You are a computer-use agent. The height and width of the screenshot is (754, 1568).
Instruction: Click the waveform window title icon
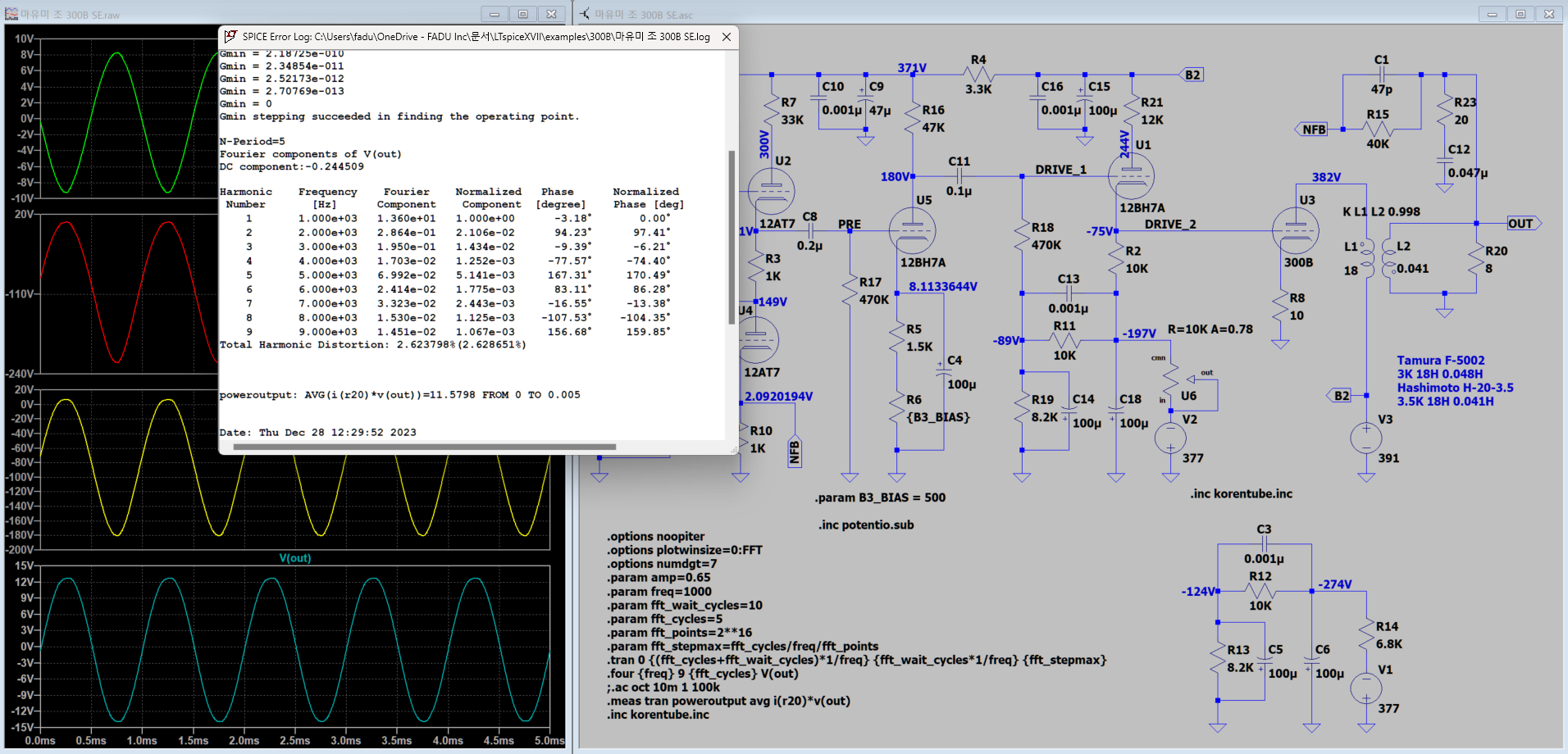11,14
